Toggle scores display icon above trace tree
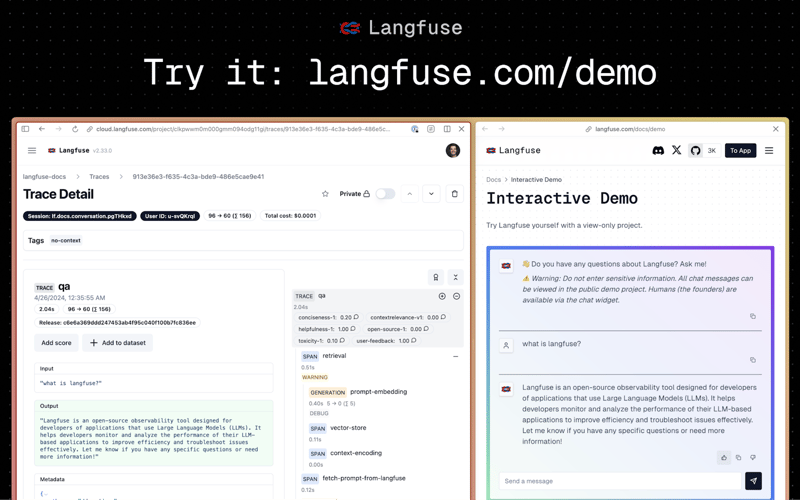 click(436, 277)
